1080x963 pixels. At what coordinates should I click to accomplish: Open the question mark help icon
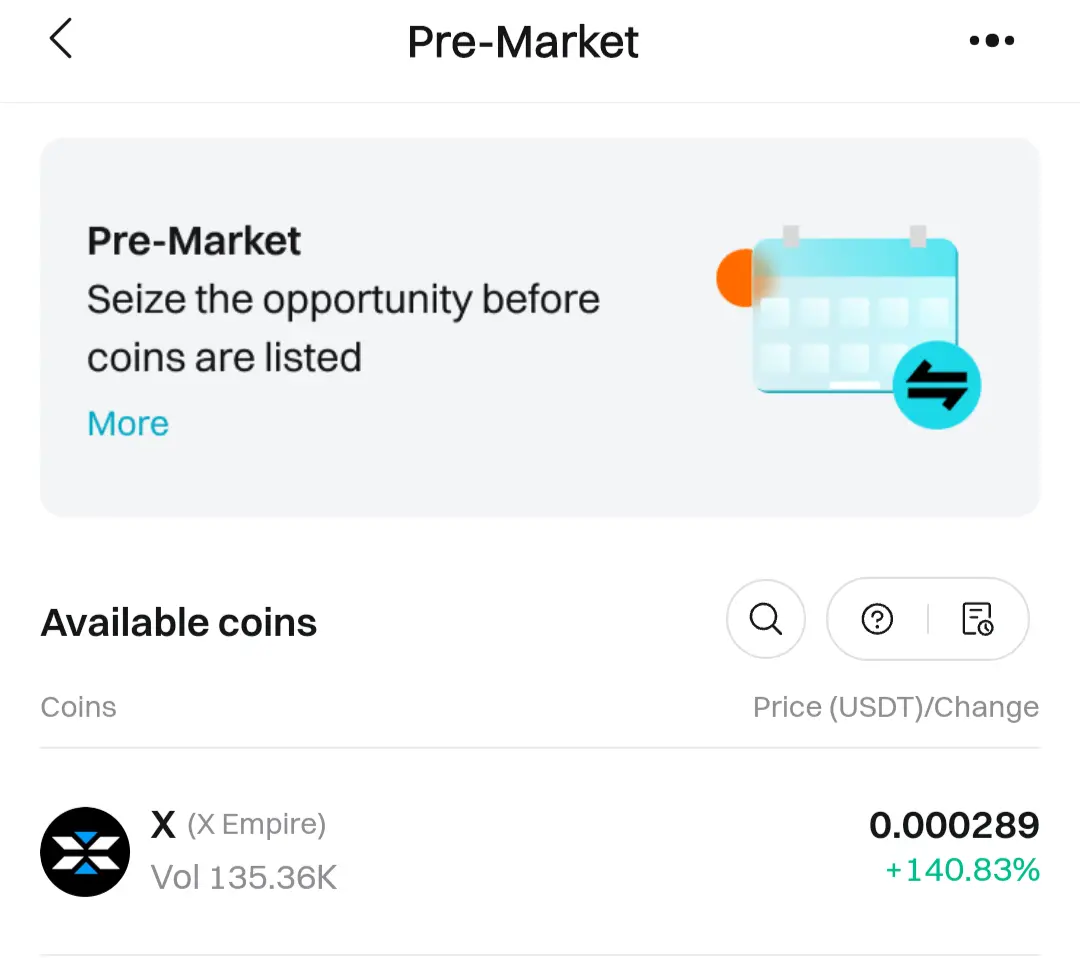(877, 619)
